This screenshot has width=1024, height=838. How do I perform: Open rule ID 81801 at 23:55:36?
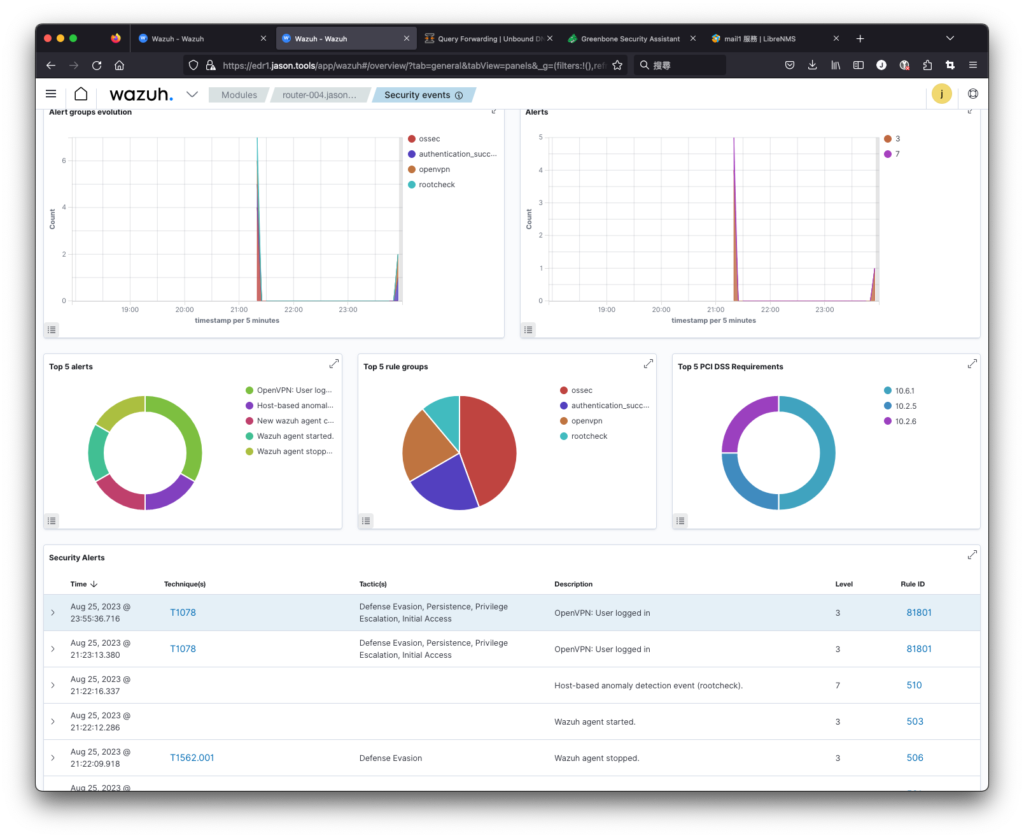(x=919, y=613)
